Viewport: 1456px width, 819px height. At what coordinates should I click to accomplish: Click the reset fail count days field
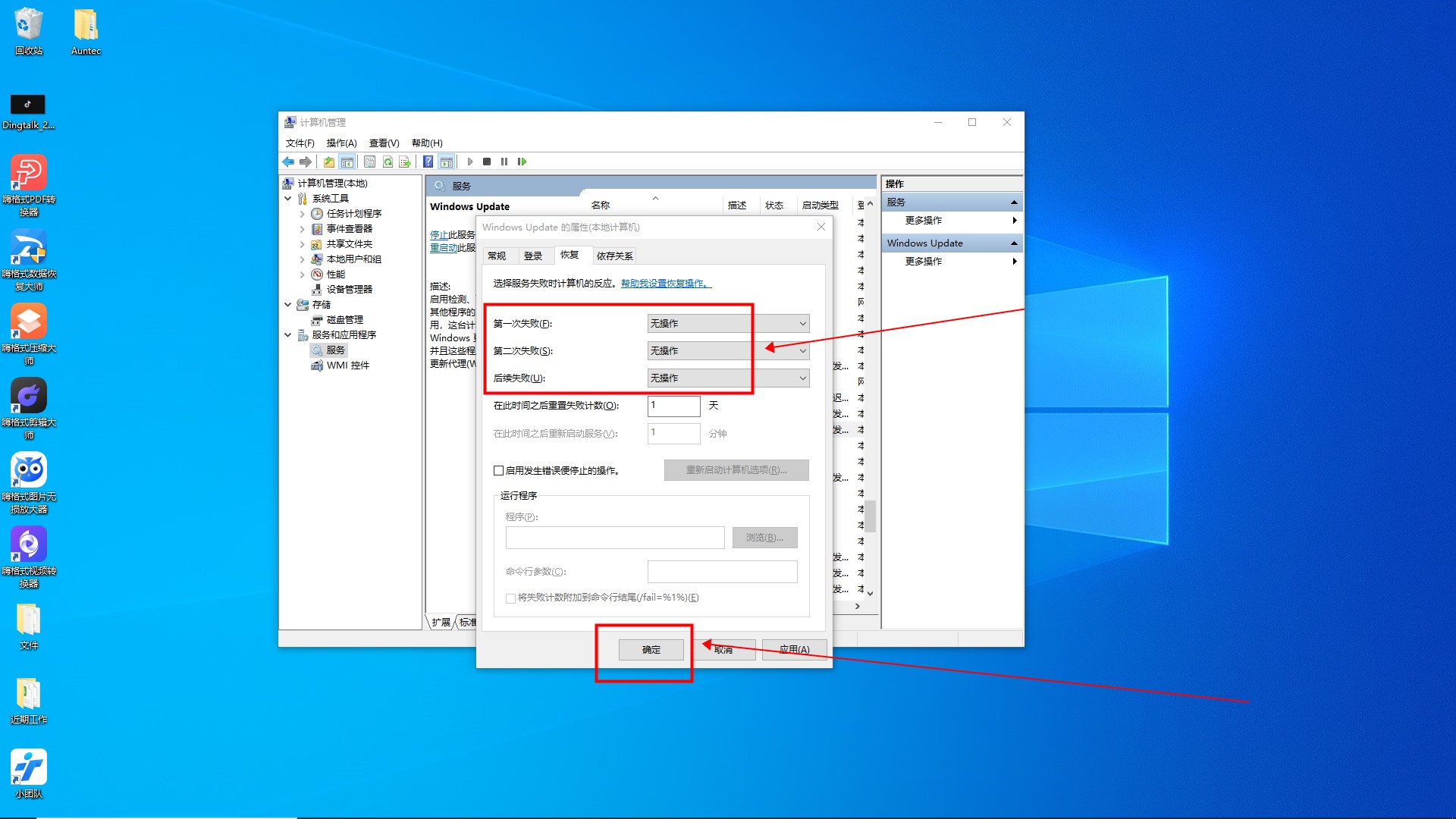click(674, 406)
